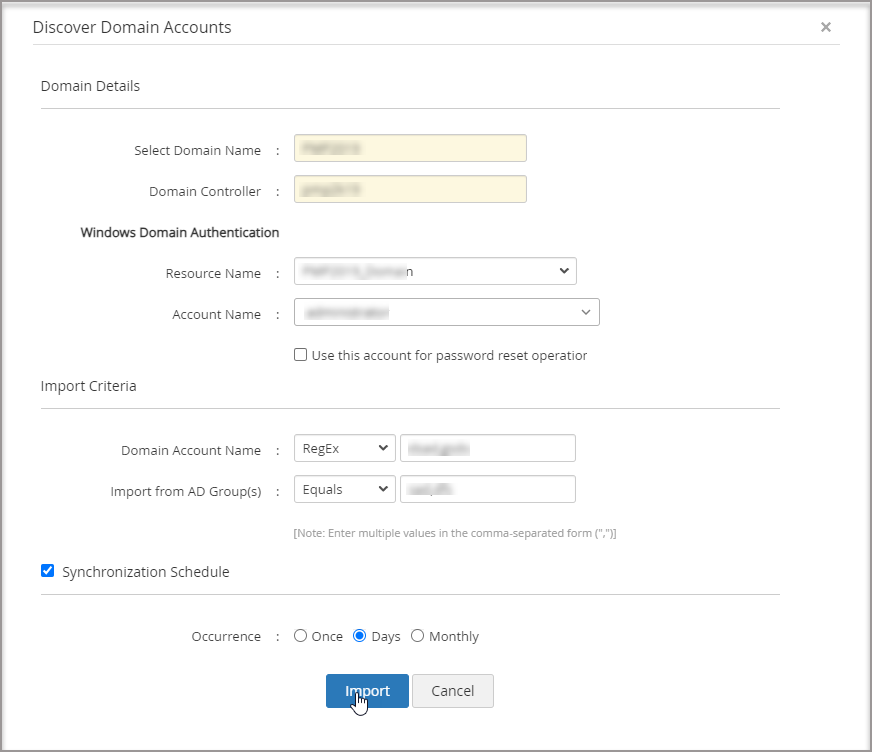
Task: Enable use this account for password reset
Action: (x=300, y=355)
